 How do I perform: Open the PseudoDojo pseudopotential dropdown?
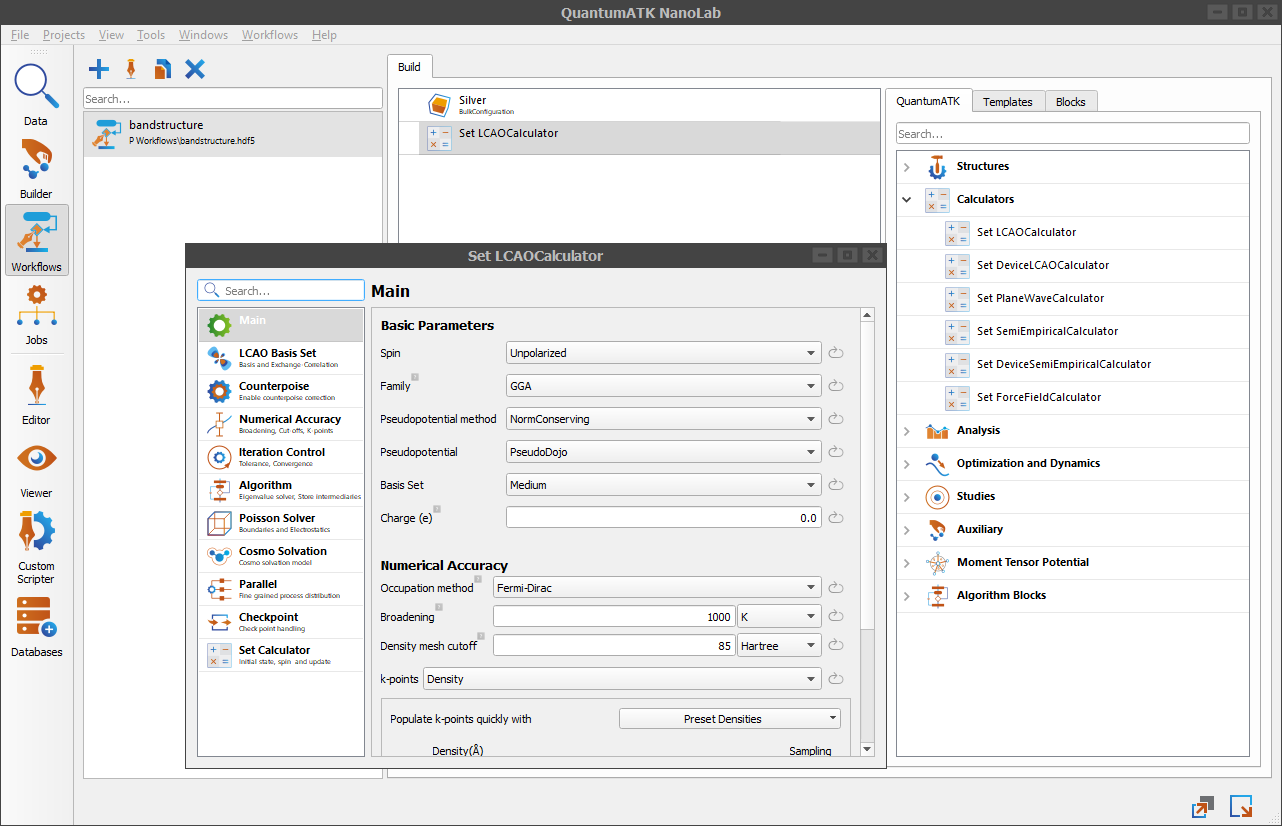click(x=664, y=452)
